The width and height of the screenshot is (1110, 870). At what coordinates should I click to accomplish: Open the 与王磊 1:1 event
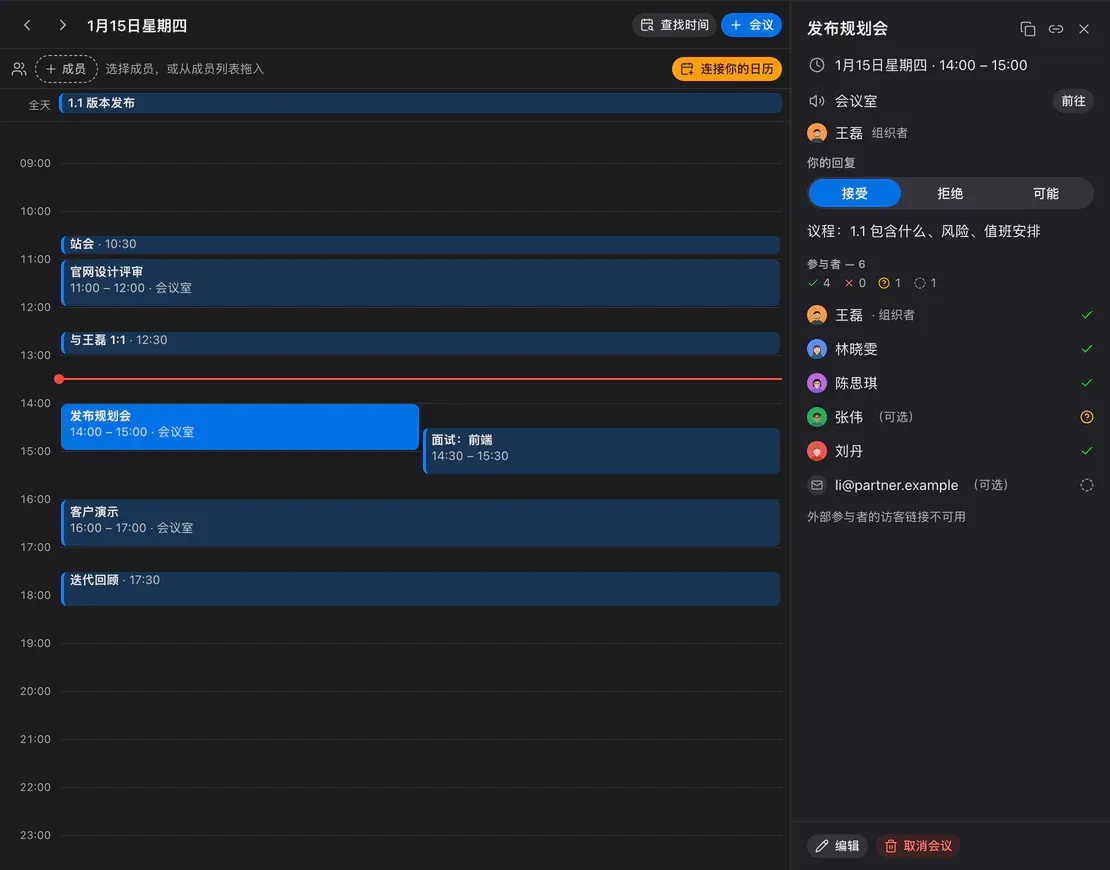pyautogui.click(x=420, y=343)
